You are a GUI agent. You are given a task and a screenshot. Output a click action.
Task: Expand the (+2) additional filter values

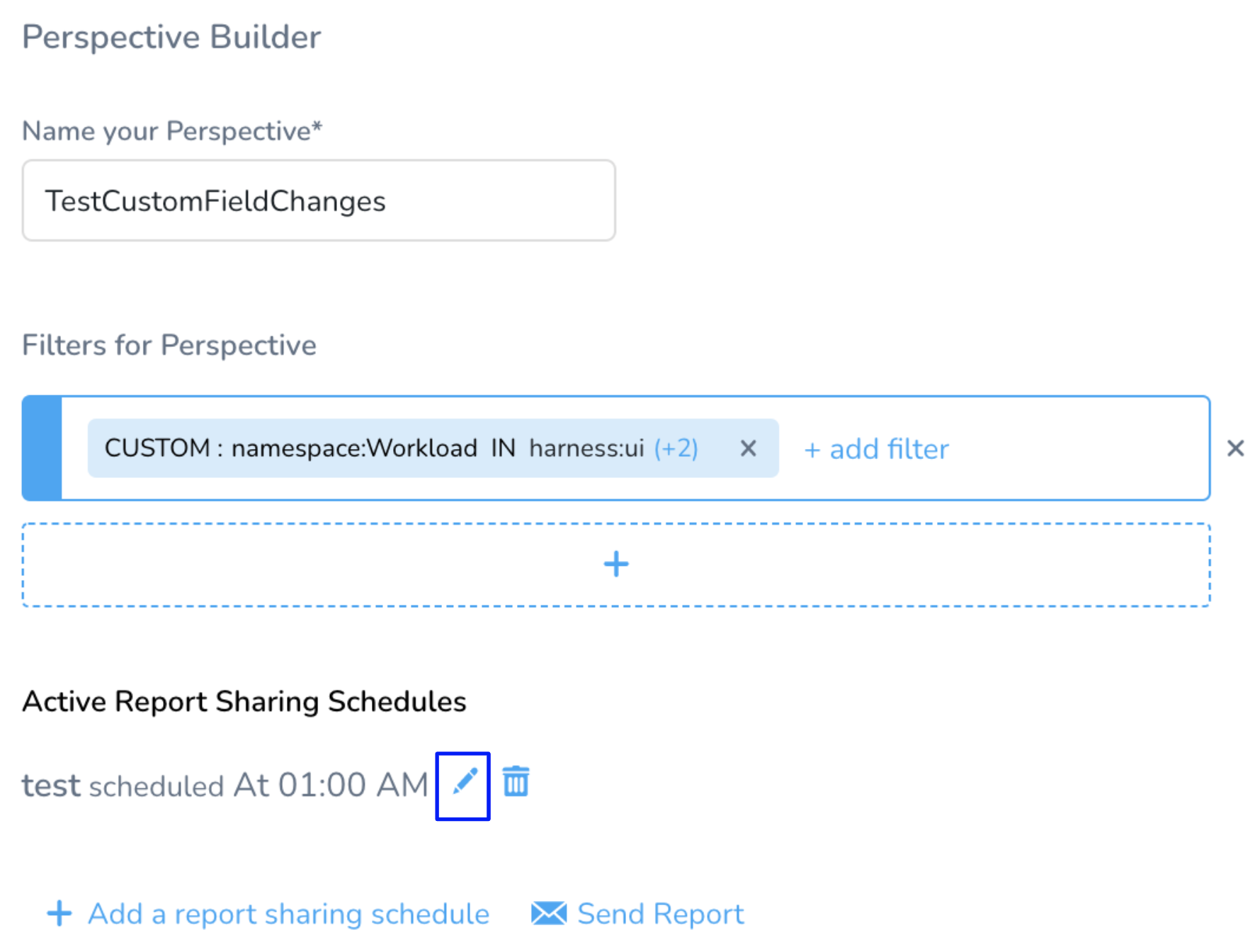[676, 448]
